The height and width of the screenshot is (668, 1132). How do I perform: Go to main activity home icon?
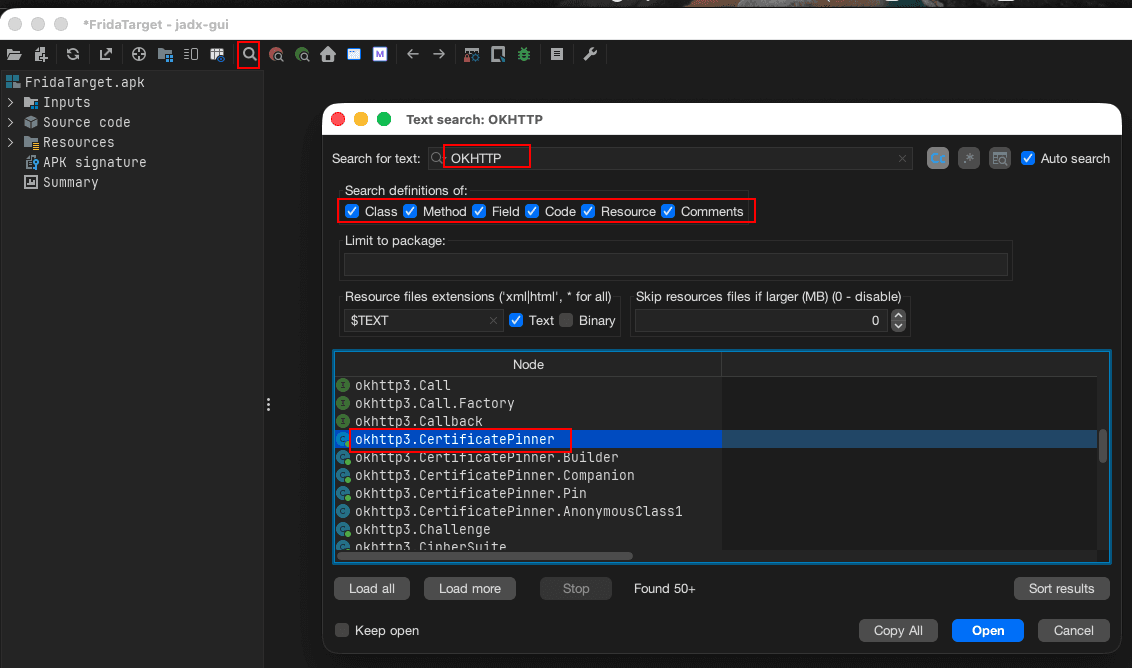(x=328, y=54)
